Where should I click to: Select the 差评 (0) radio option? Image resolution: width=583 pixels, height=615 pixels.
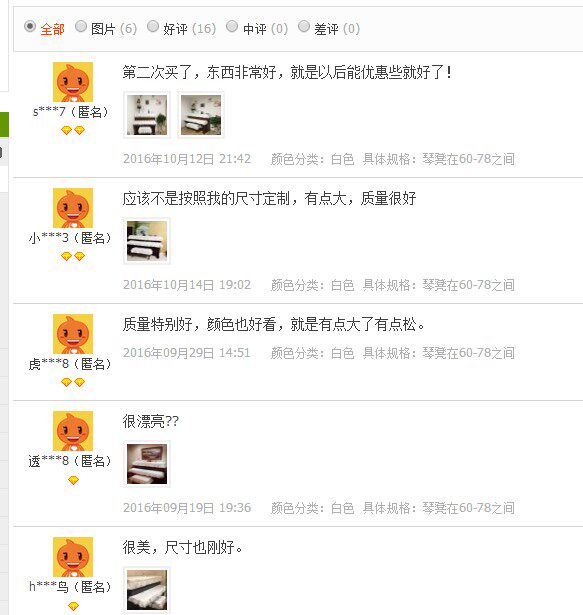tap(304, 27)
